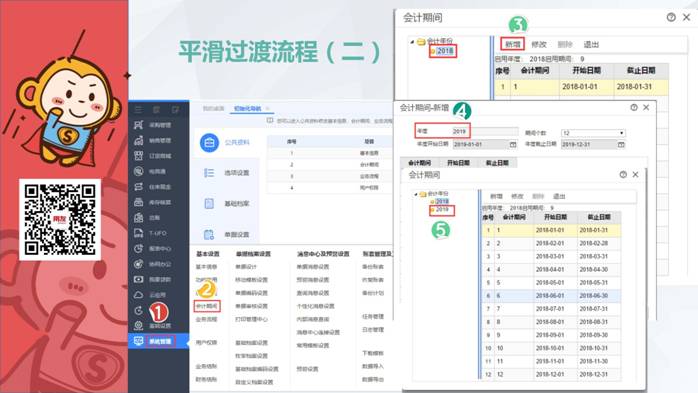698x393 pixels.
Task: Select row 12 with 2018-12-31
Action: click(x=551, y=374)
